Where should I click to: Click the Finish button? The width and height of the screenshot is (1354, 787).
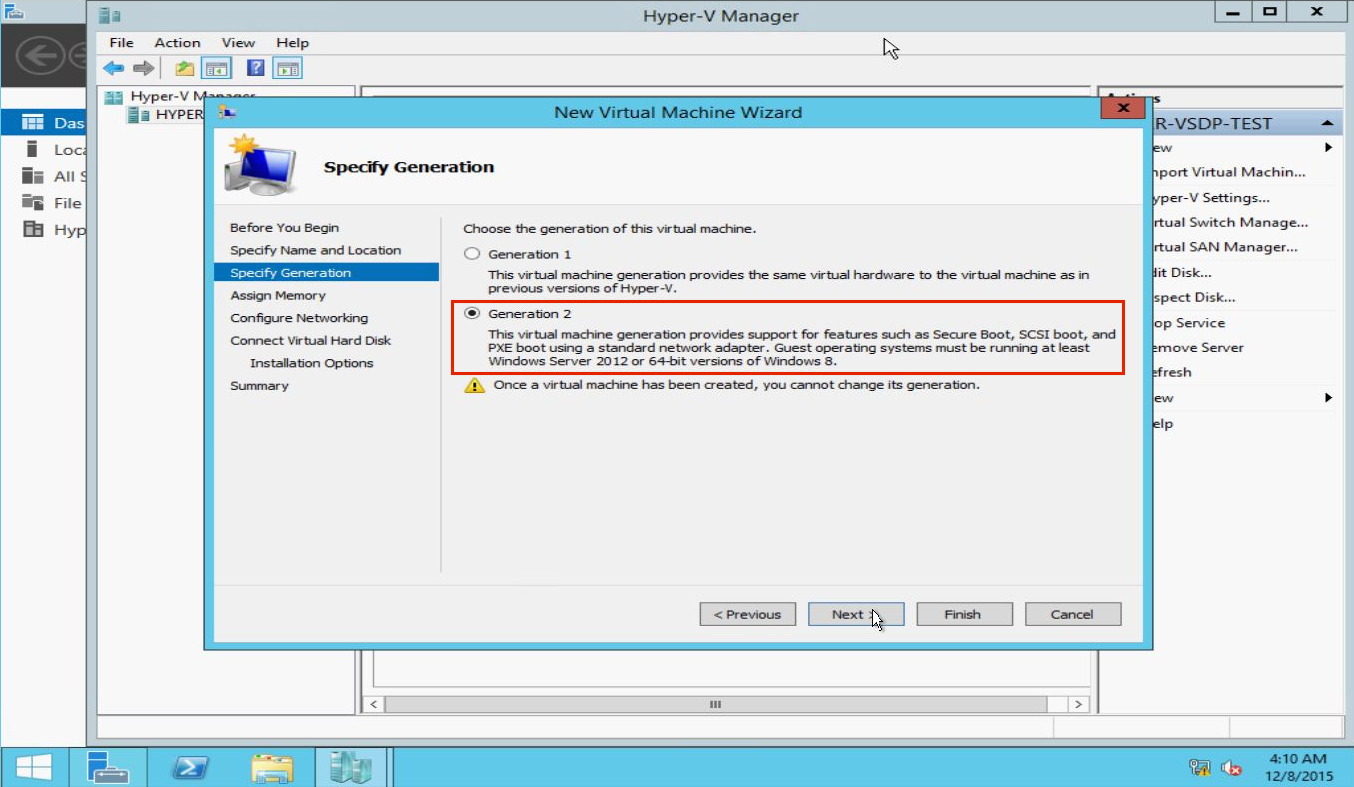click(x=964, y=614)
